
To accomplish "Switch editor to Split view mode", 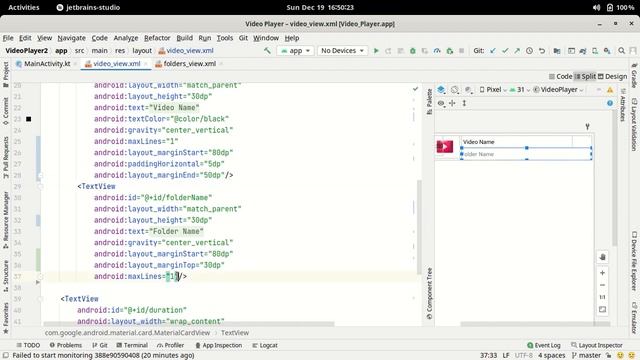I will click(x=585, y=76).
